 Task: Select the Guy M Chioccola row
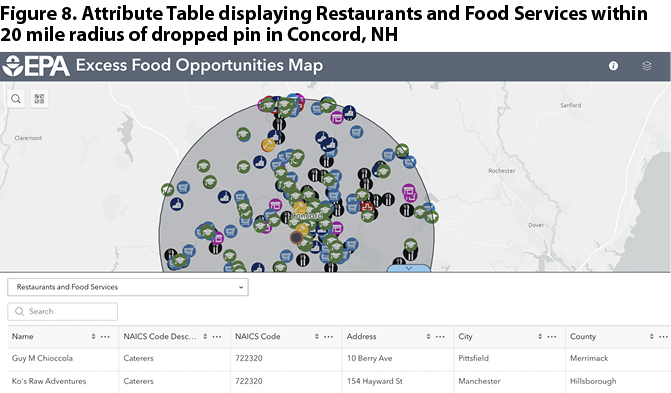(339, 359)
